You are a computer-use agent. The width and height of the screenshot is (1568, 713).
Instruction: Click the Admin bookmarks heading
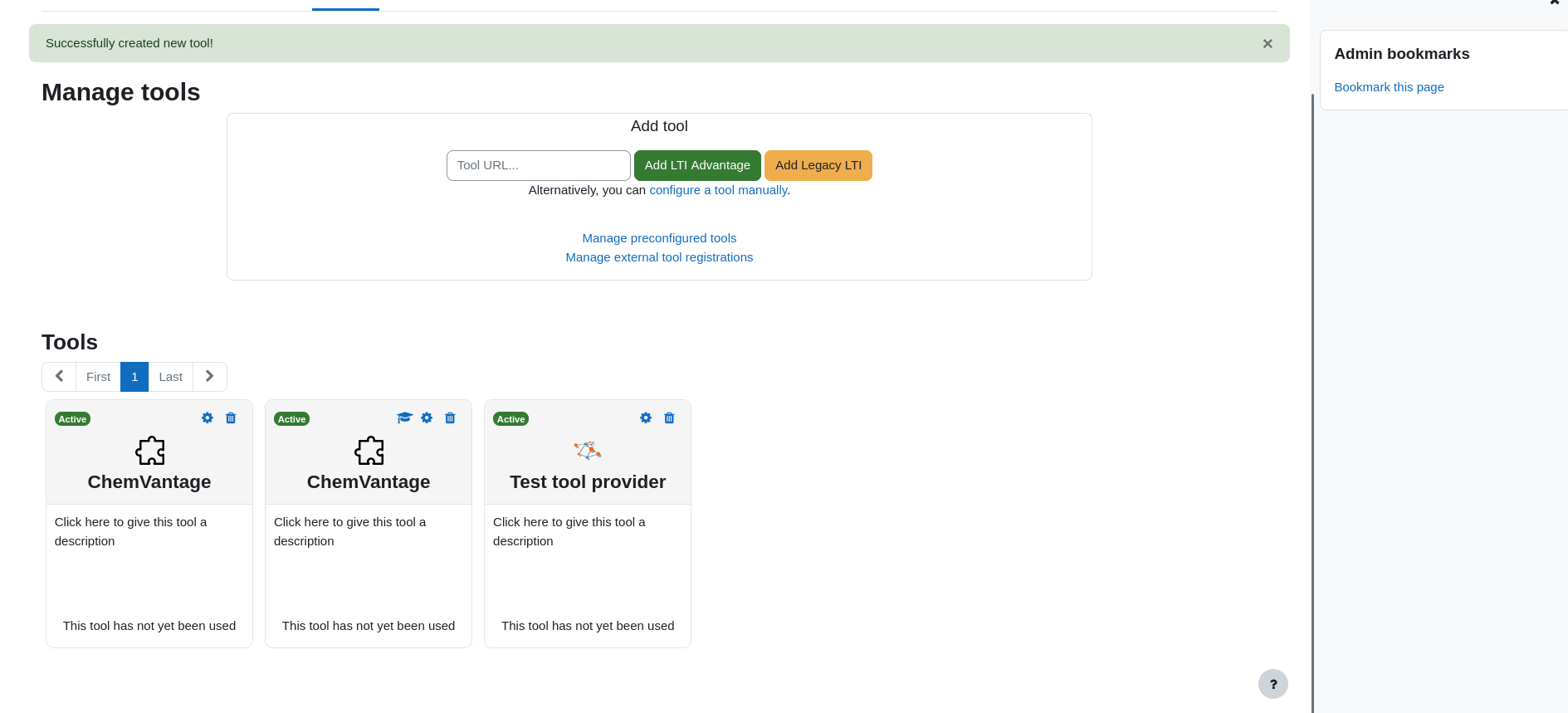1402,54
